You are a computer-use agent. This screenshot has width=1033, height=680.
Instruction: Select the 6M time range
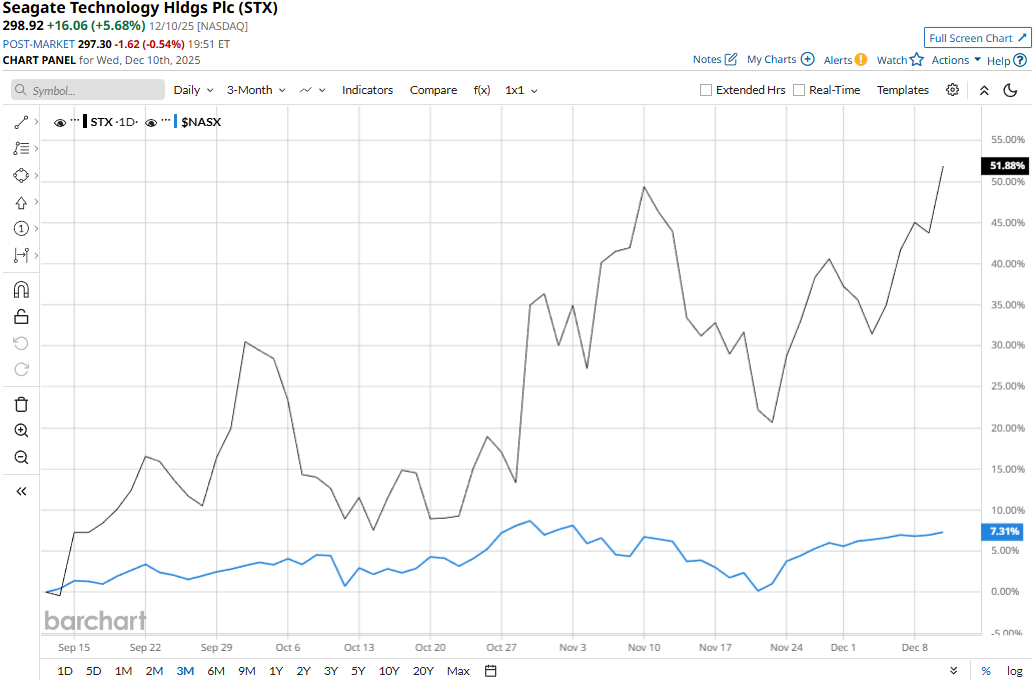(x=216, y=671)
